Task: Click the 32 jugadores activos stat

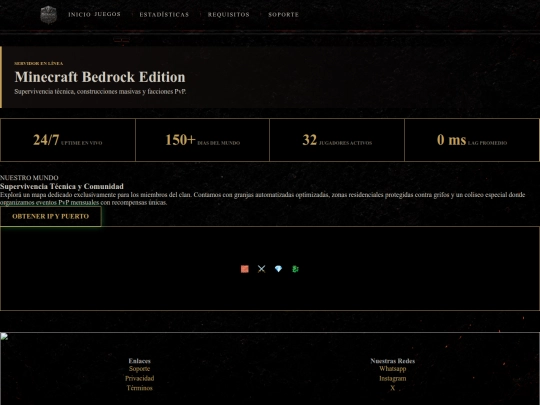Action: (337, 140)
